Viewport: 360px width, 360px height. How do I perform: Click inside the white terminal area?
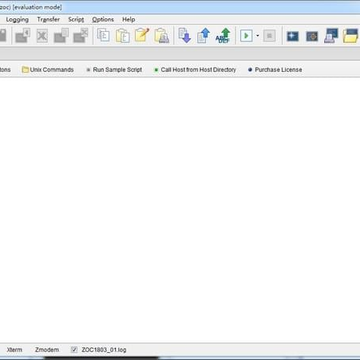180,210
